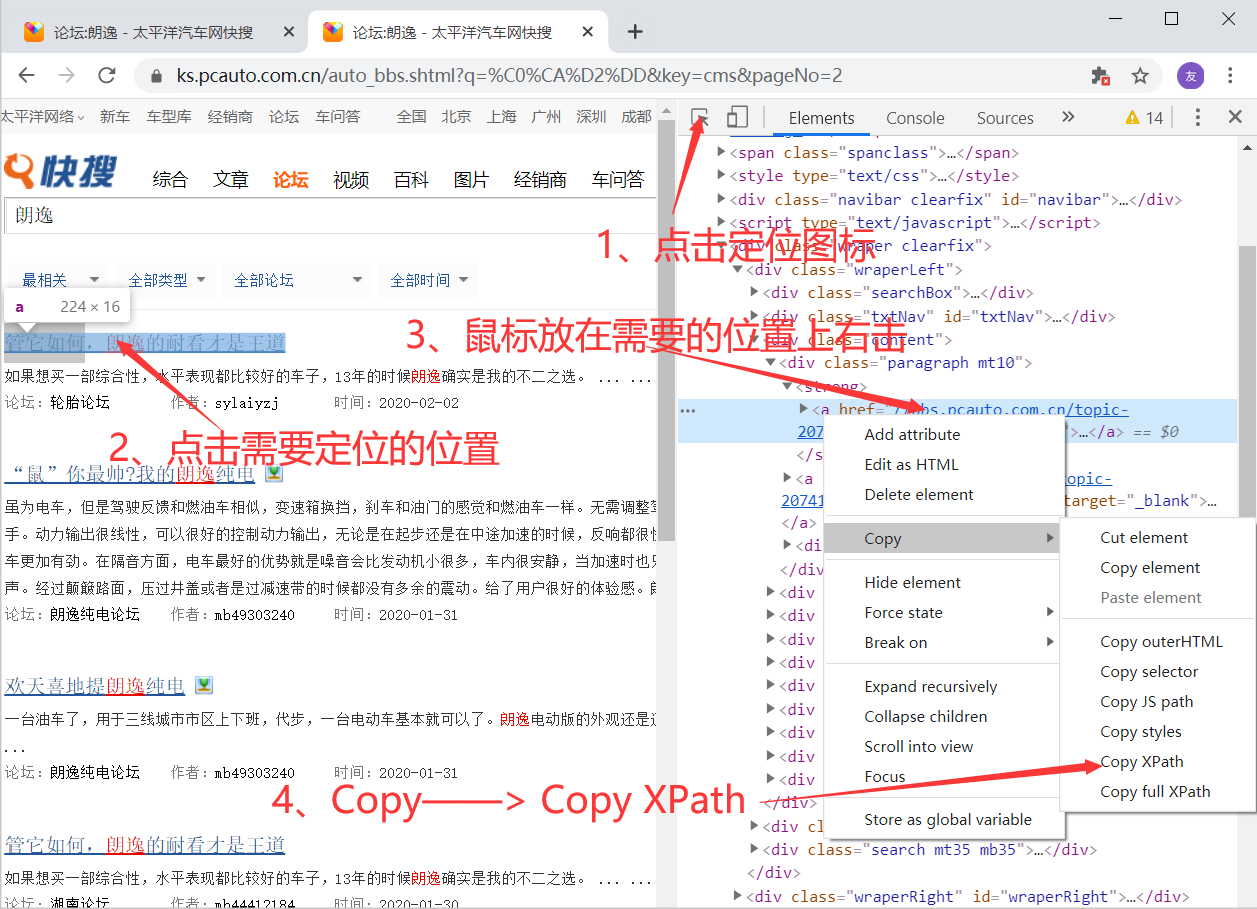Click the 经销商 link in top nav
This screenshot has width=1257, height=909.
coord(230,116)
